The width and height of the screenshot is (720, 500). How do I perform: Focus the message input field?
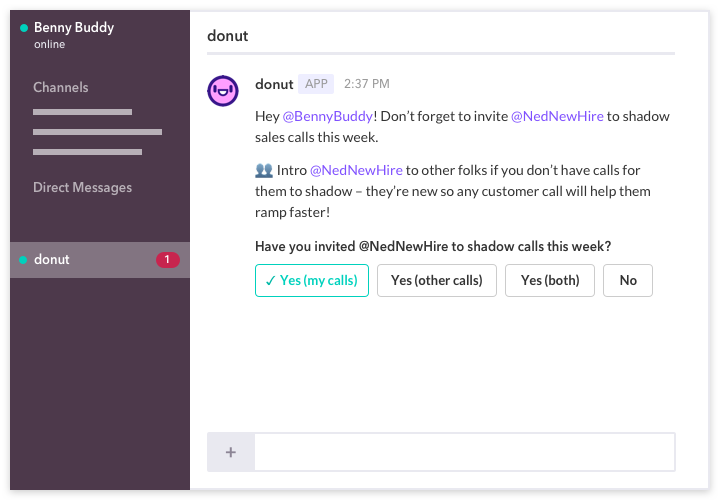pos(465,452)
